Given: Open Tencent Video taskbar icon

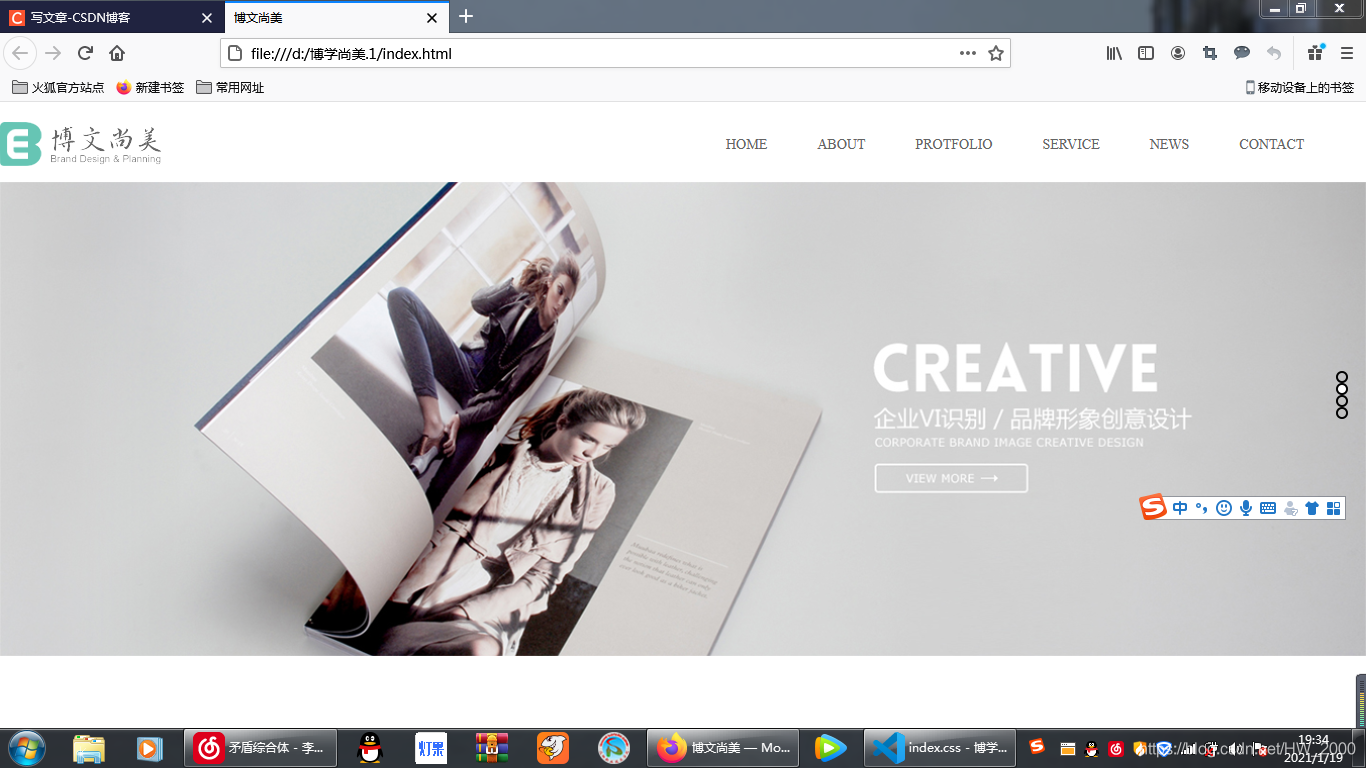Looking at the screenshot, I should coord(830,748).
